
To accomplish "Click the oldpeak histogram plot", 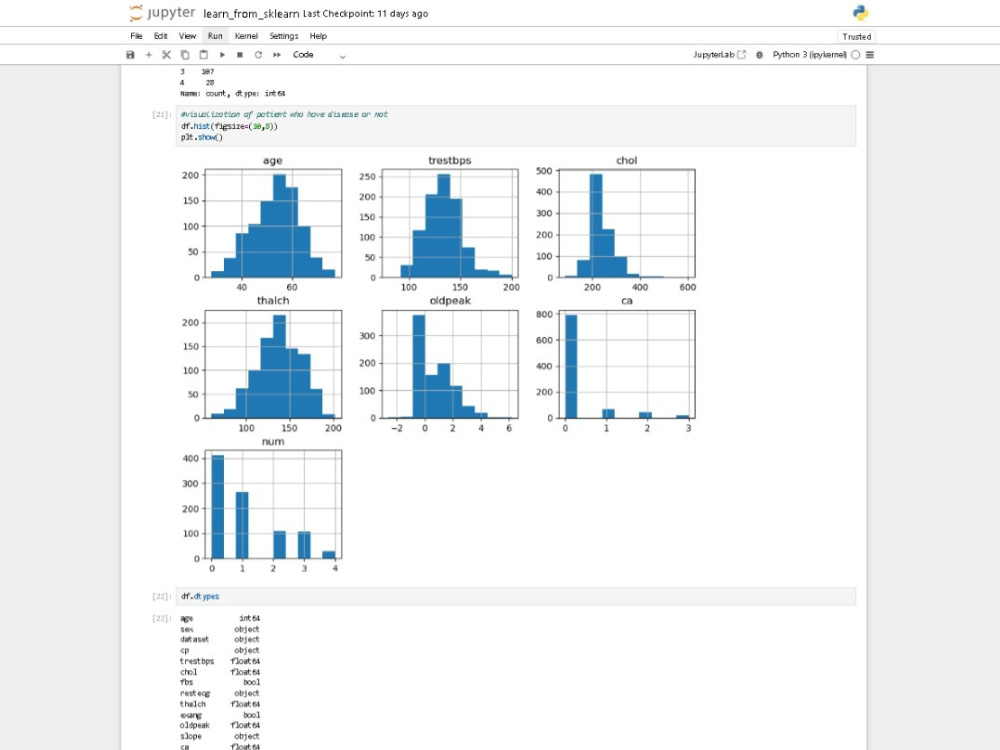I will tap(450, 364).
